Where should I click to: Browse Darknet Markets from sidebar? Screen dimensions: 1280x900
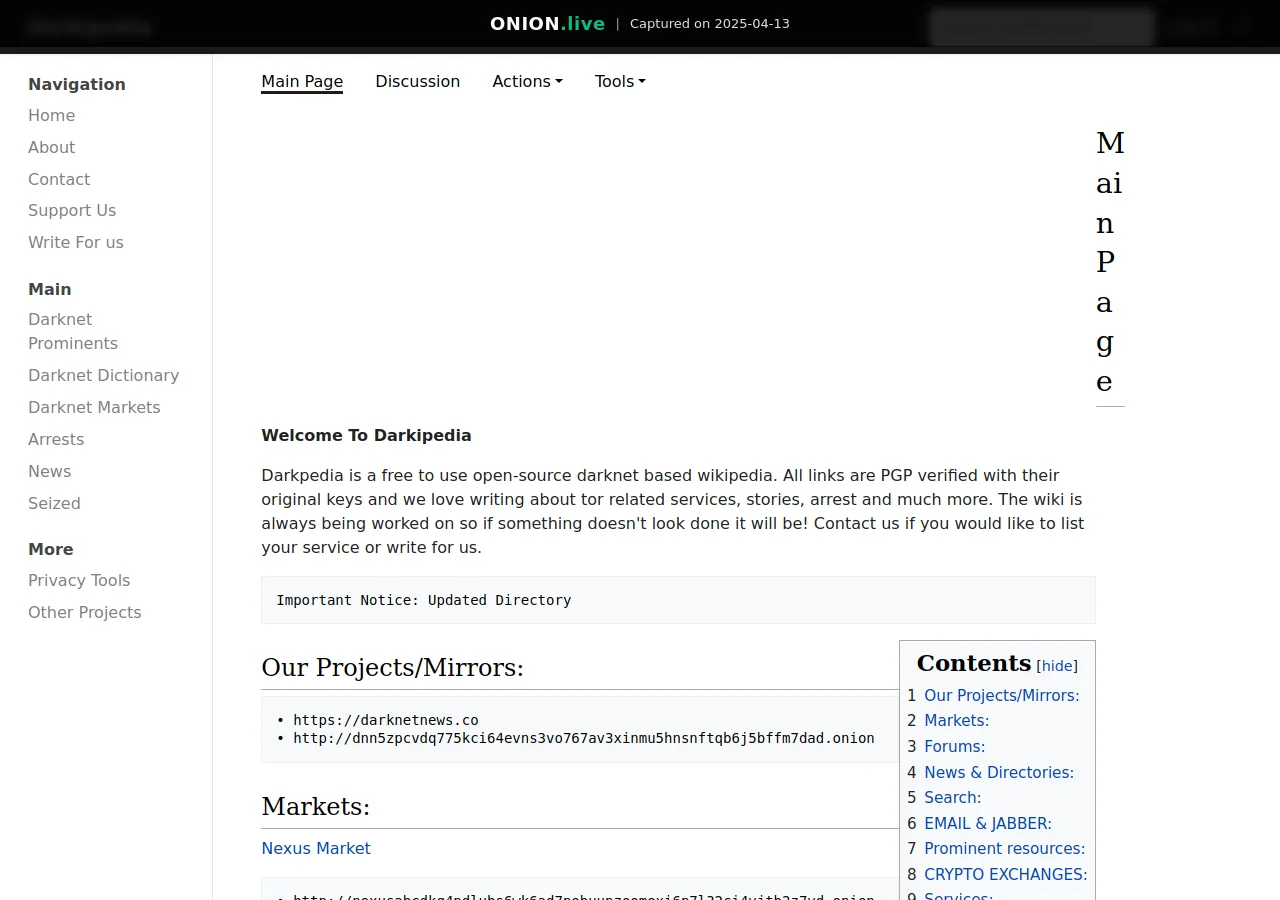click(94, 407)
